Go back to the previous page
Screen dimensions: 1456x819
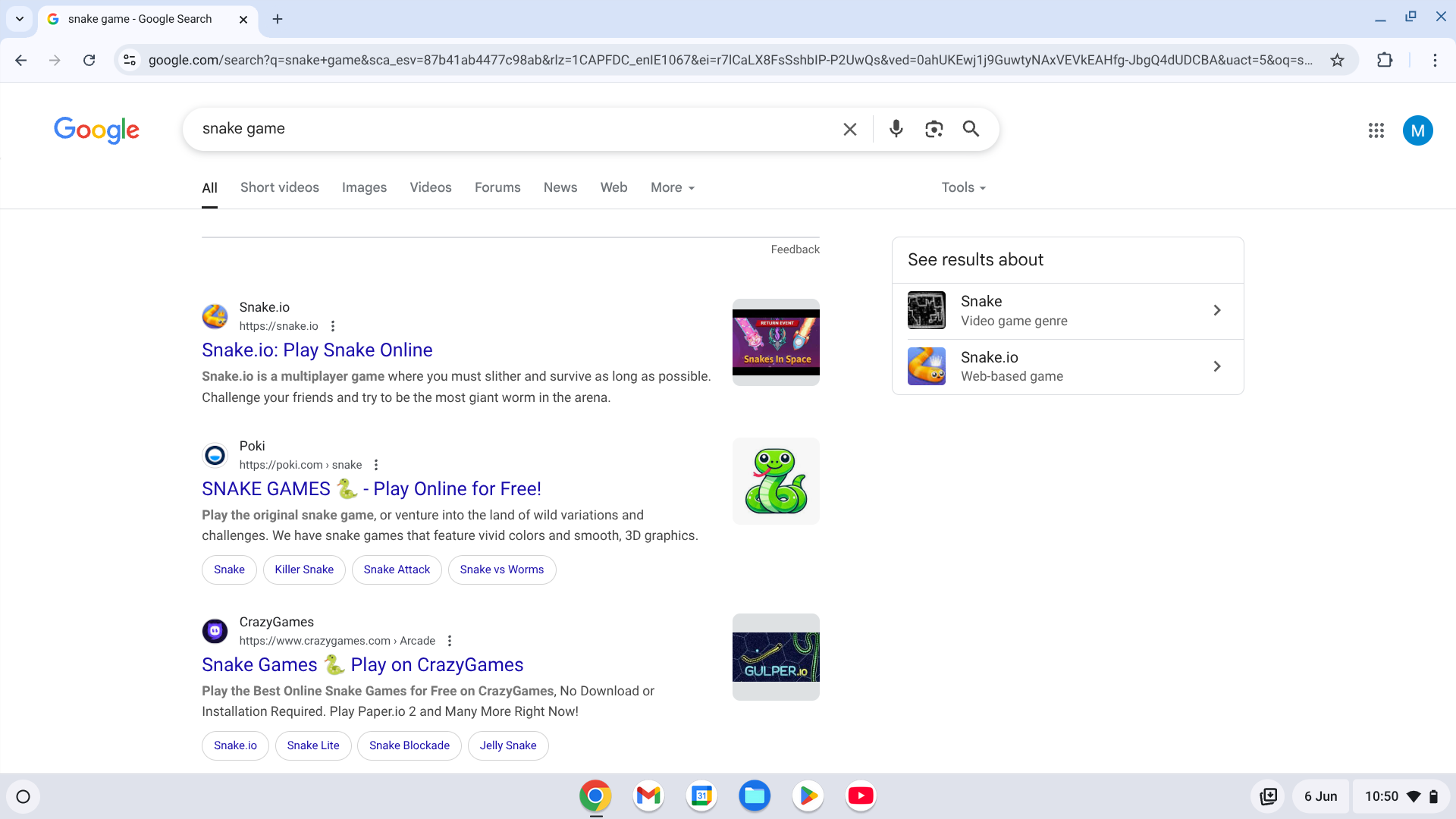[20, 60]
